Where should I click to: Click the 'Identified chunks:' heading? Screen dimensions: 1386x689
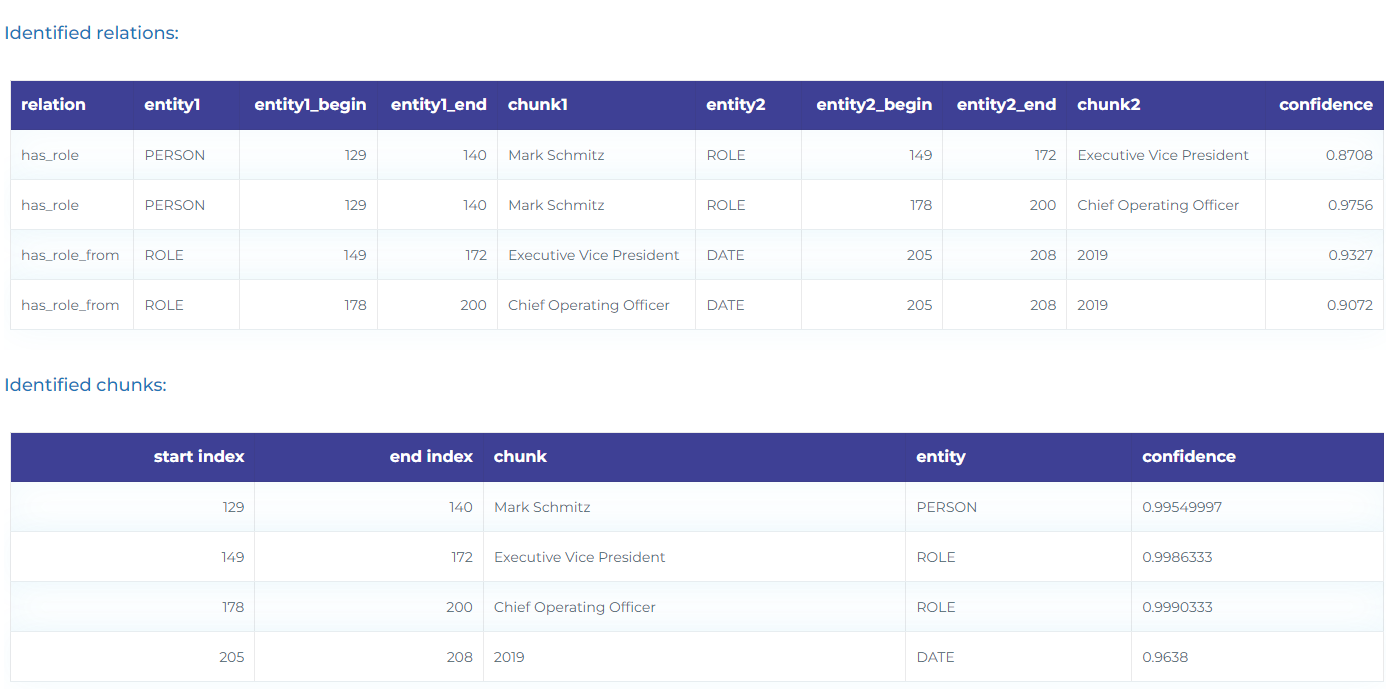(x=85, y=385)
